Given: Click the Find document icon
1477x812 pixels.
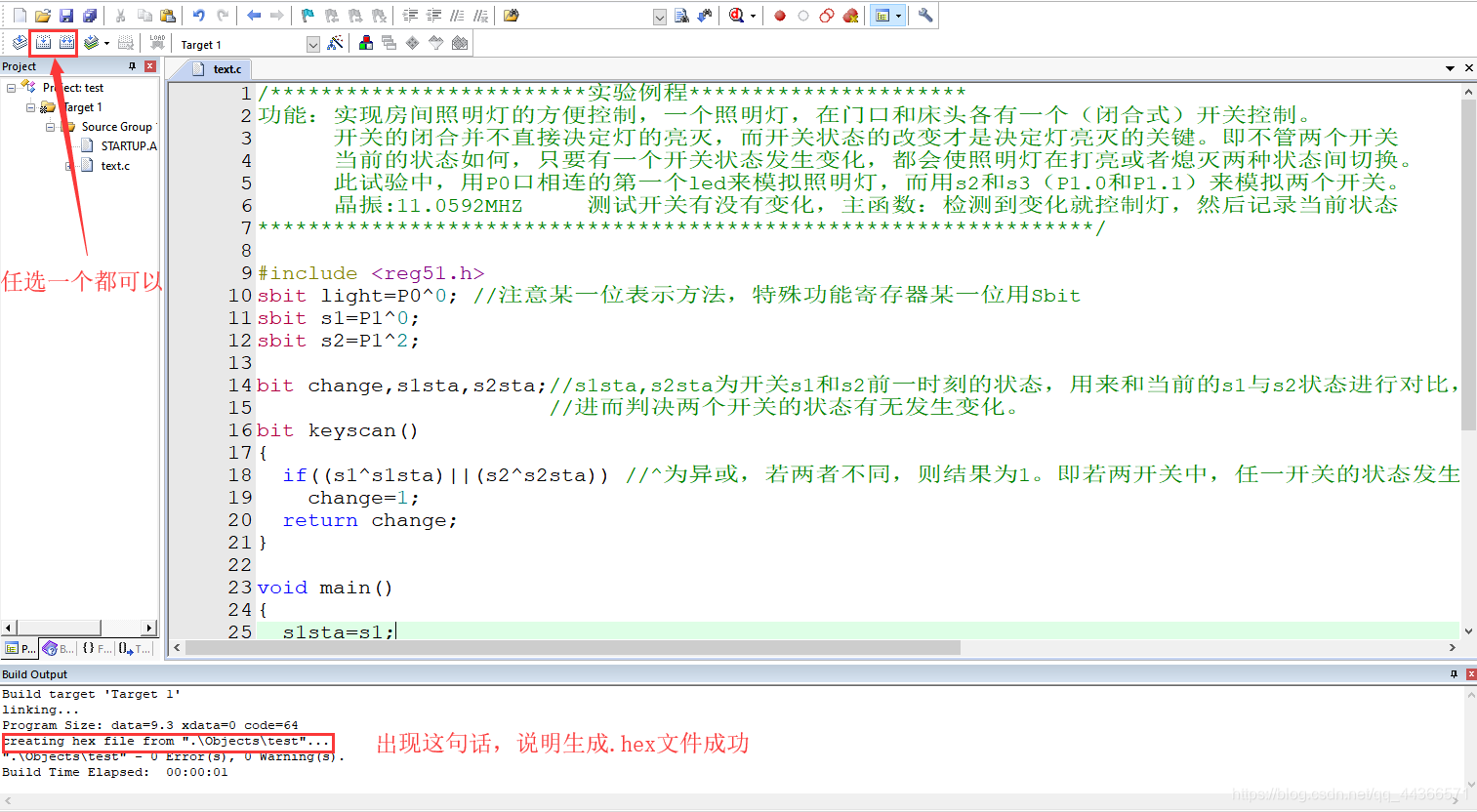Looking at the screenshot, I should pos(682,16).
